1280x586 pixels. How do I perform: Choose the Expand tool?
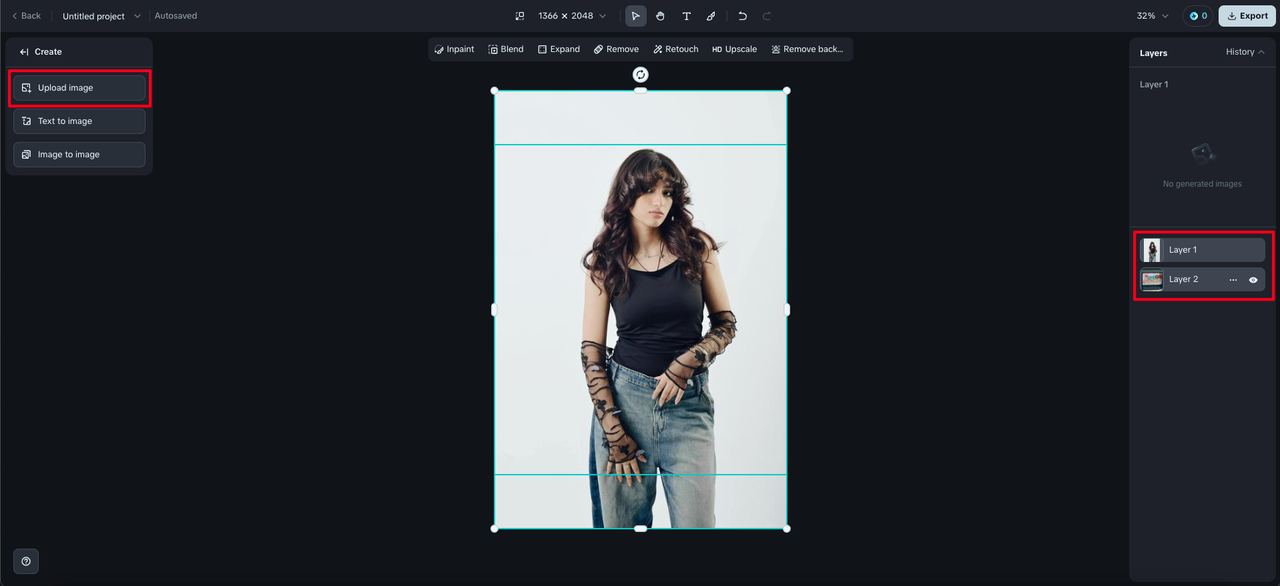click(559, 49)
